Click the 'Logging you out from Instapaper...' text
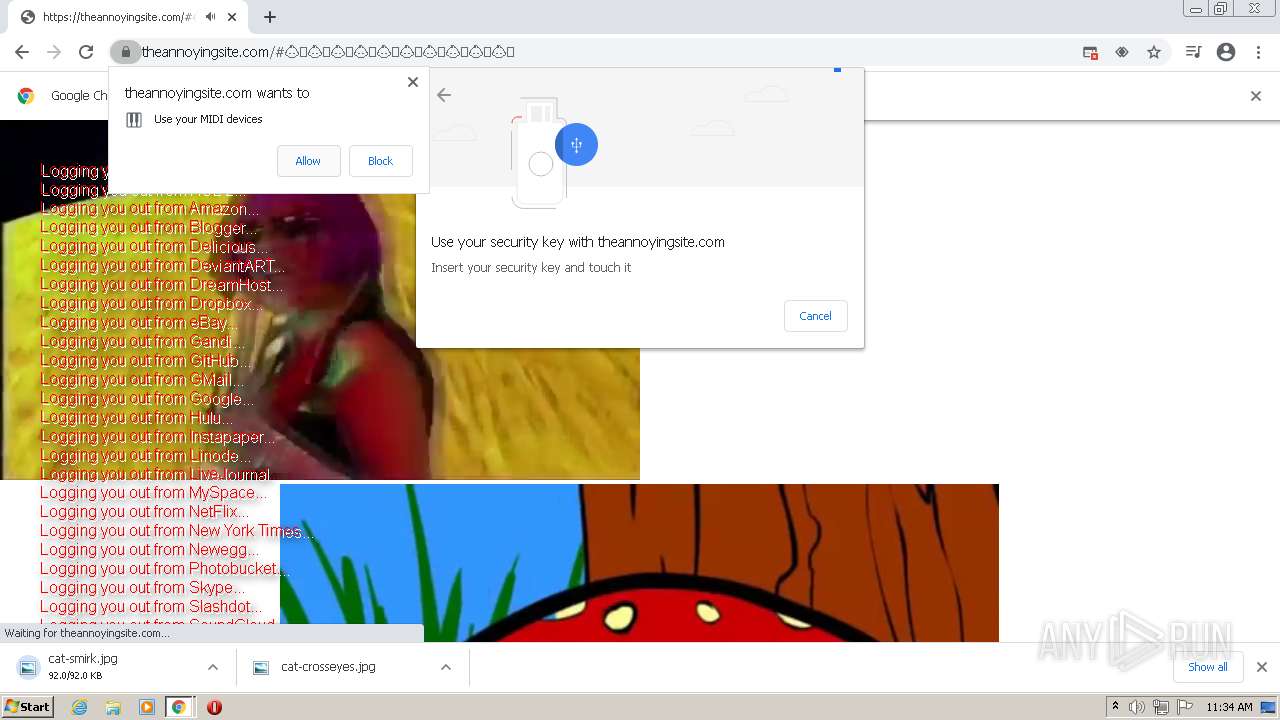This screenshot has height=720, width=1280. (x=158, y=437)
